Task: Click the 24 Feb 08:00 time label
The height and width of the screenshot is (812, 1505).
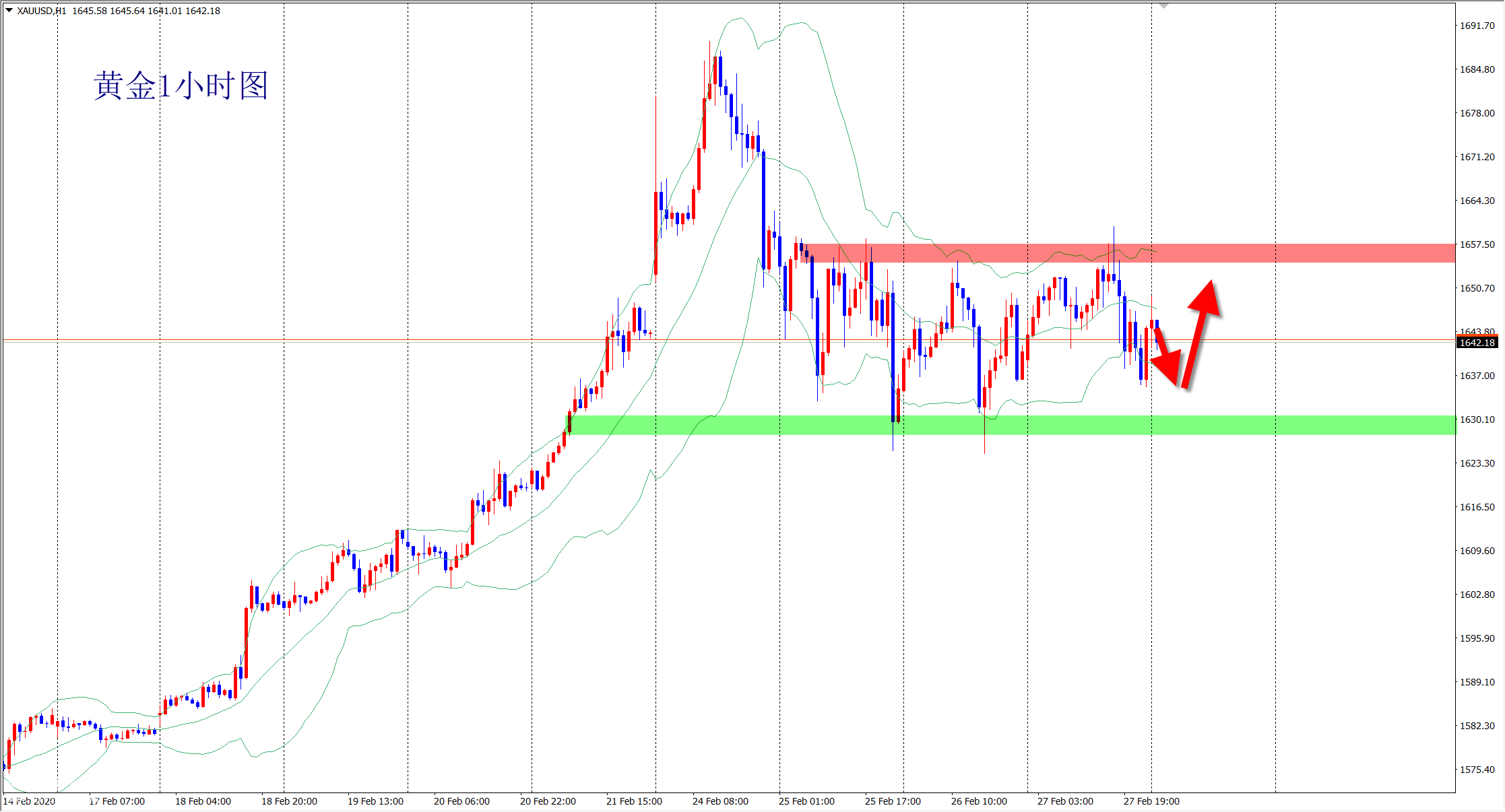Action: point(720,801)
